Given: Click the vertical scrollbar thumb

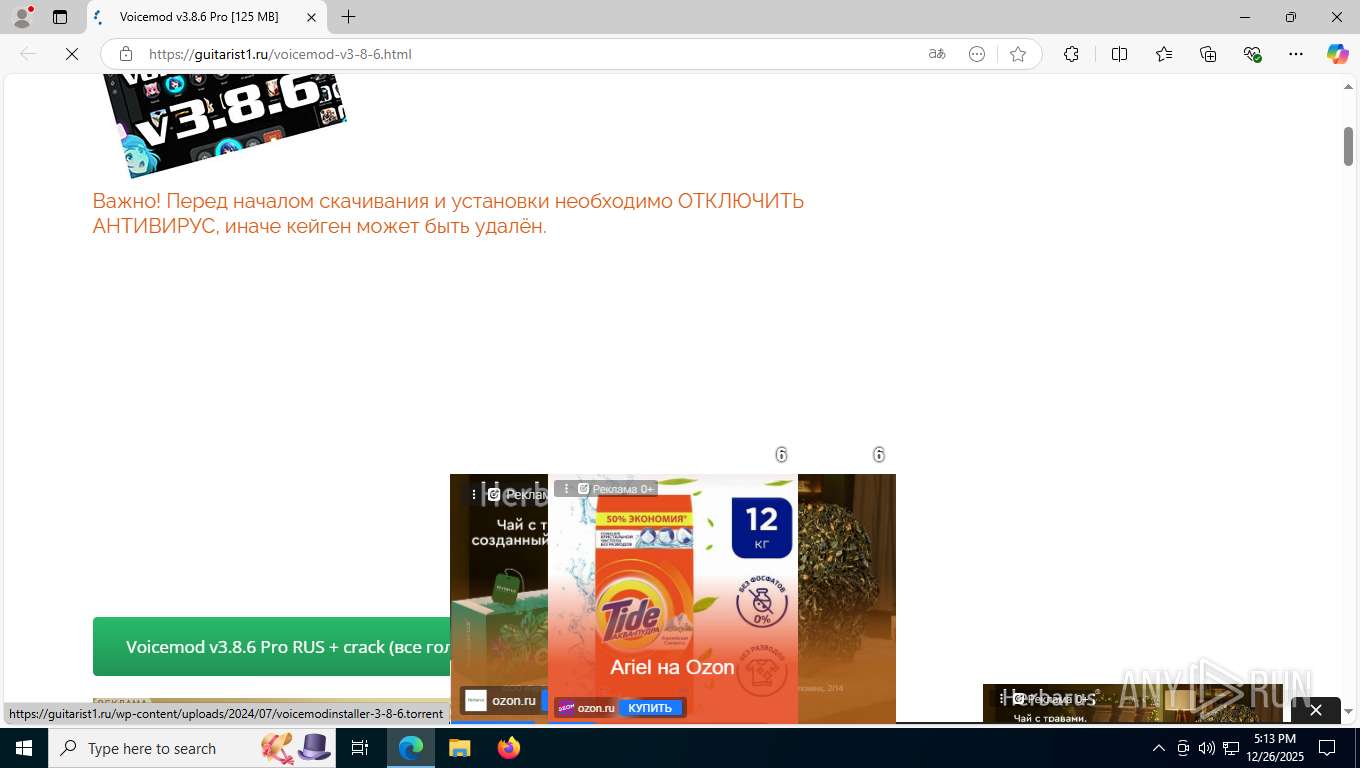Looking at the screenshot, I should [x=1348, y=147].
